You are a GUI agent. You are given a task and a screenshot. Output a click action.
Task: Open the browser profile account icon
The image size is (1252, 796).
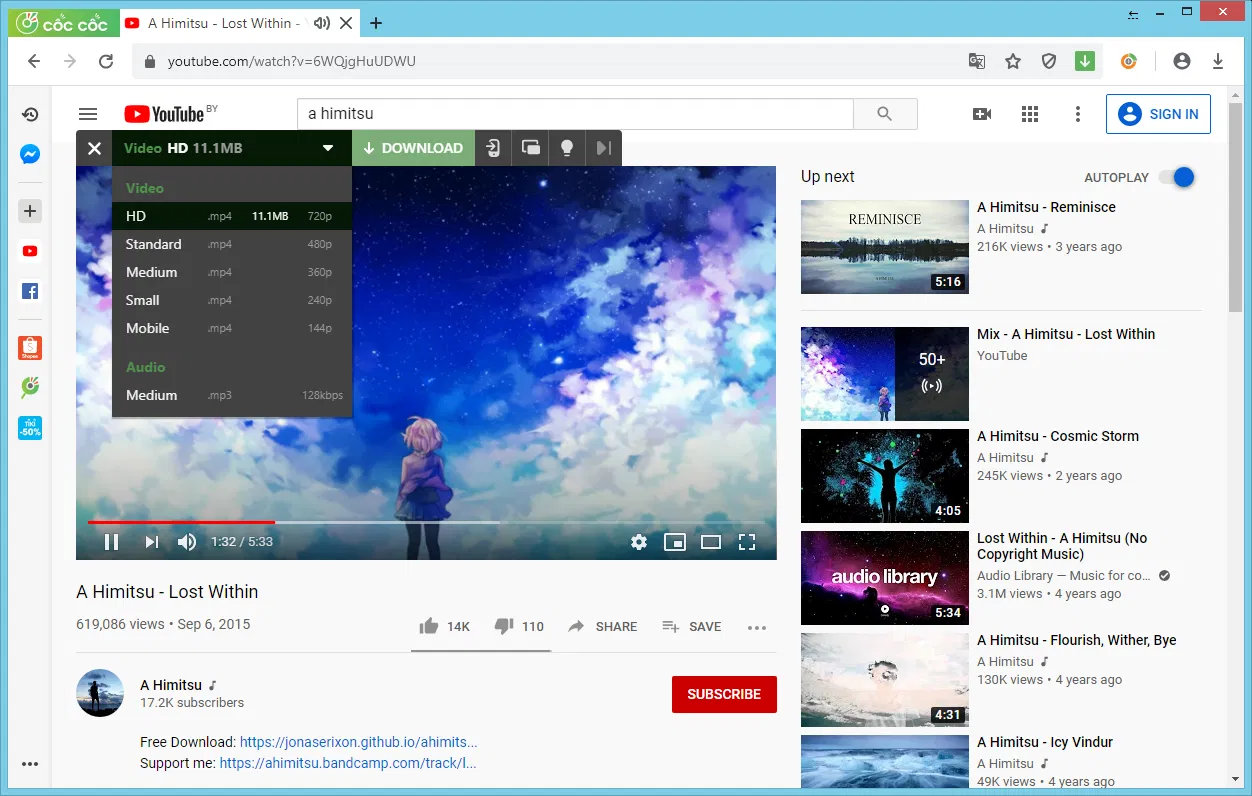click(x=1182, y=61)
